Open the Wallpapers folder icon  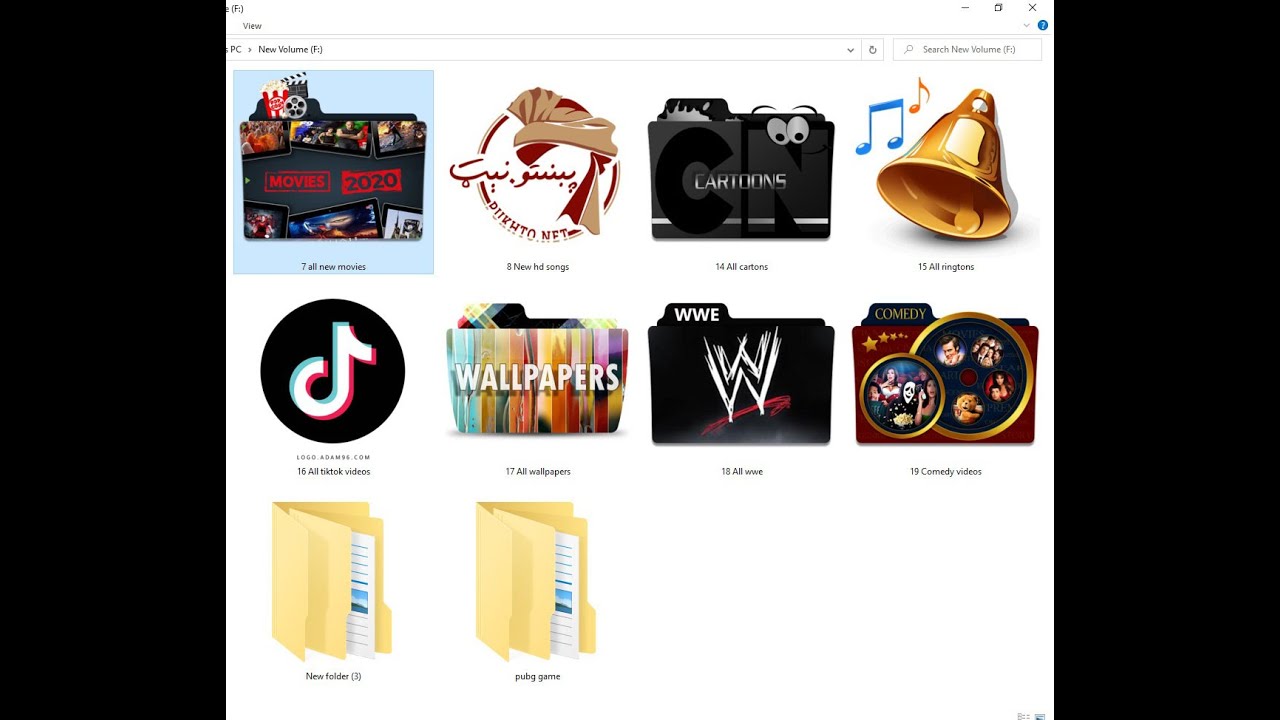click(537, 370)
